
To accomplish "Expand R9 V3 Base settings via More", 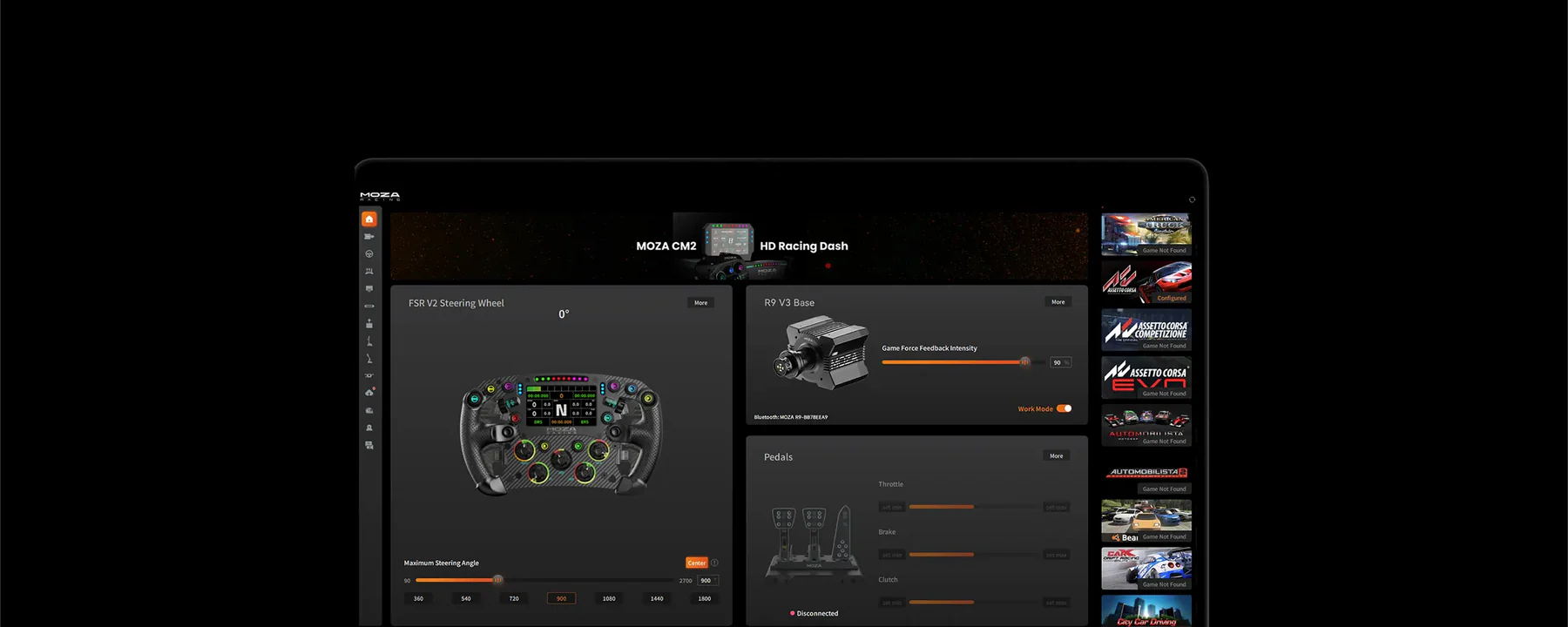I will click(x=1058, y=302).
